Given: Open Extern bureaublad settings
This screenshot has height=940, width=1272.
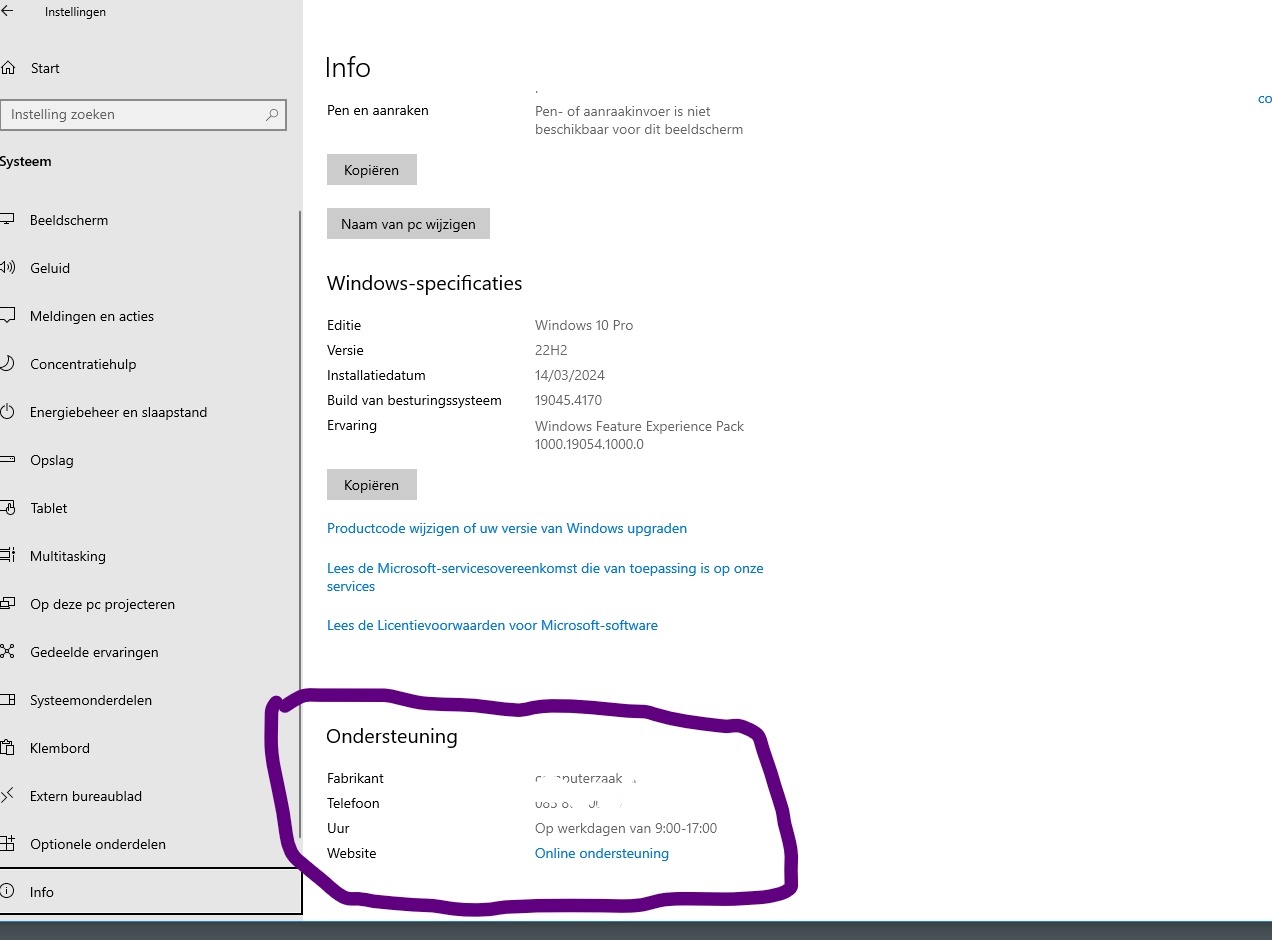Looking at the screenshot, I should (x=86, y=796).
